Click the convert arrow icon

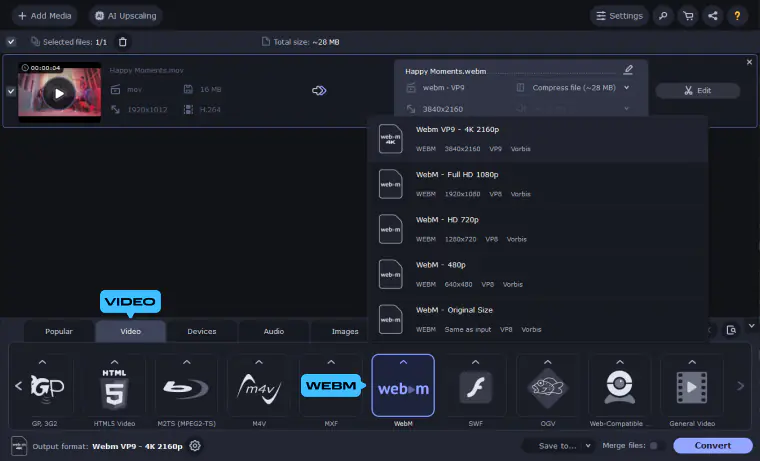[319, 90]
